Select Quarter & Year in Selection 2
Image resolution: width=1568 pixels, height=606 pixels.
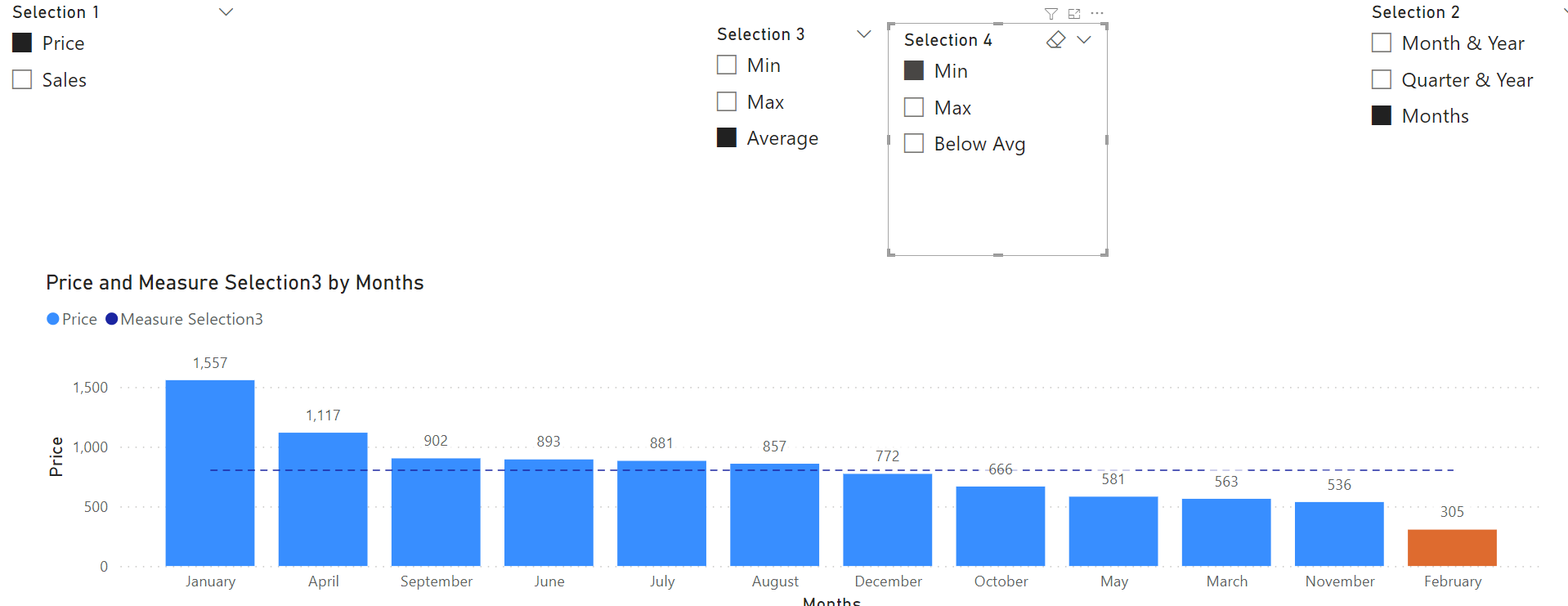[x=1382, y=79]
